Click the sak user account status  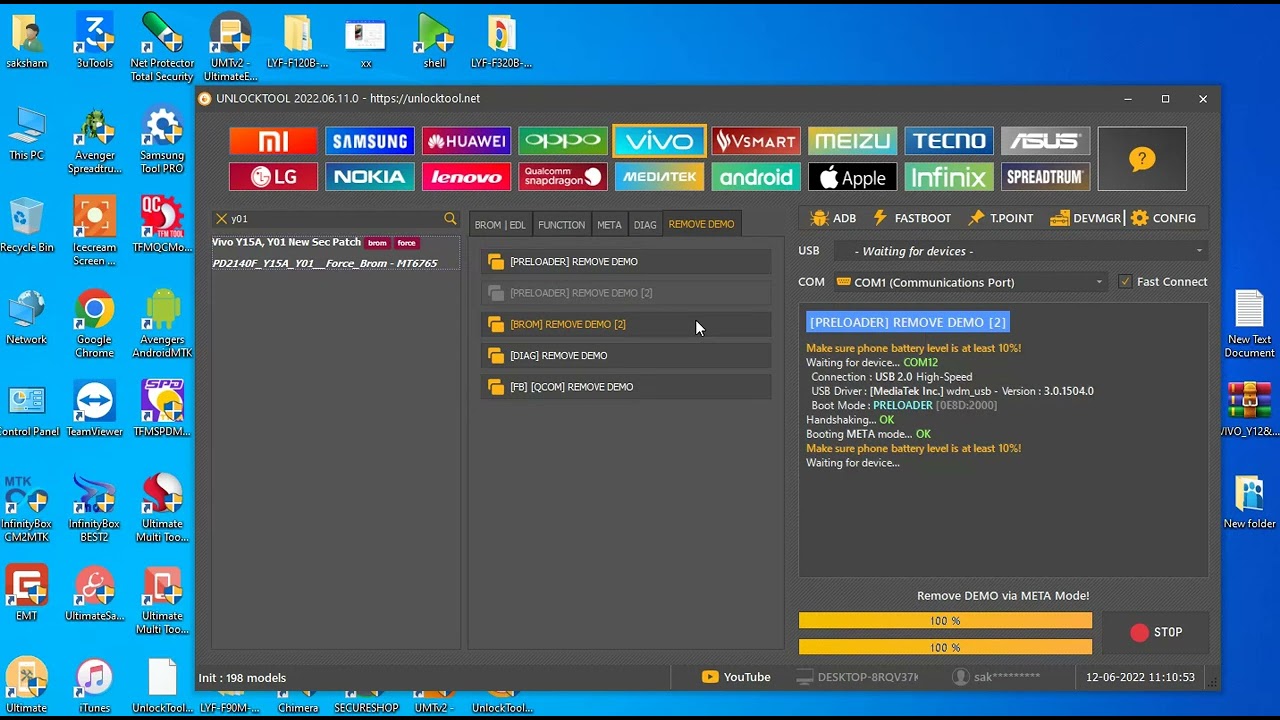pos(996,677)
